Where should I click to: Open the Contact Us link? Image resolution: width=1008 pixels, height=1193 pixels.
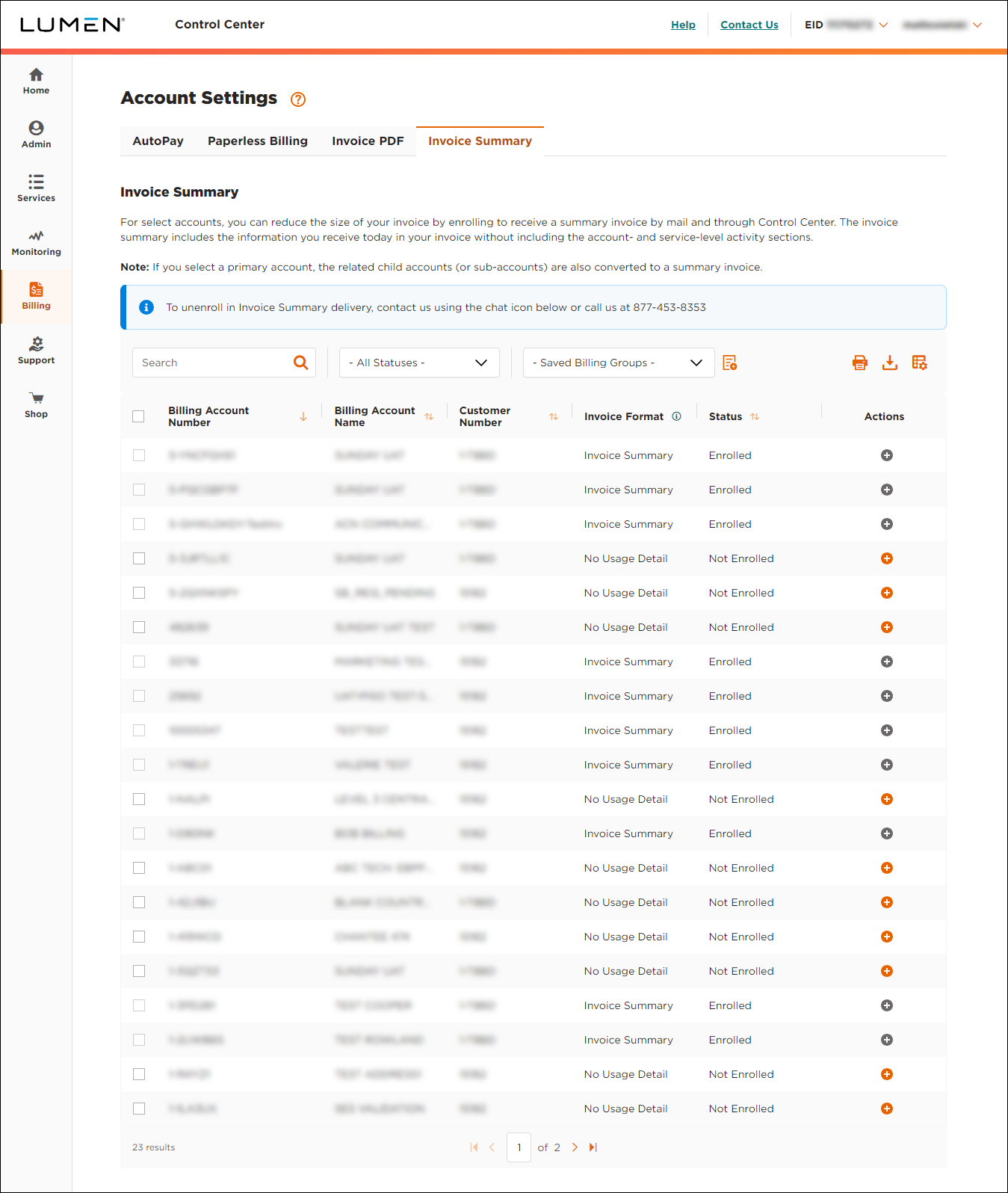coord(749,25)
